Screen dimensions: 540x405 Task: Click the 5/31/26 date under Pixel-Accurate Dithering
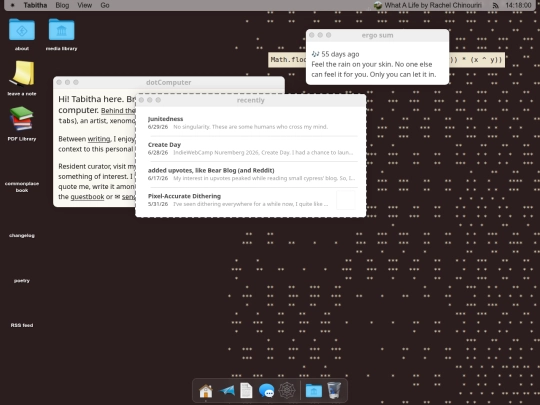[x=158, y=204]
